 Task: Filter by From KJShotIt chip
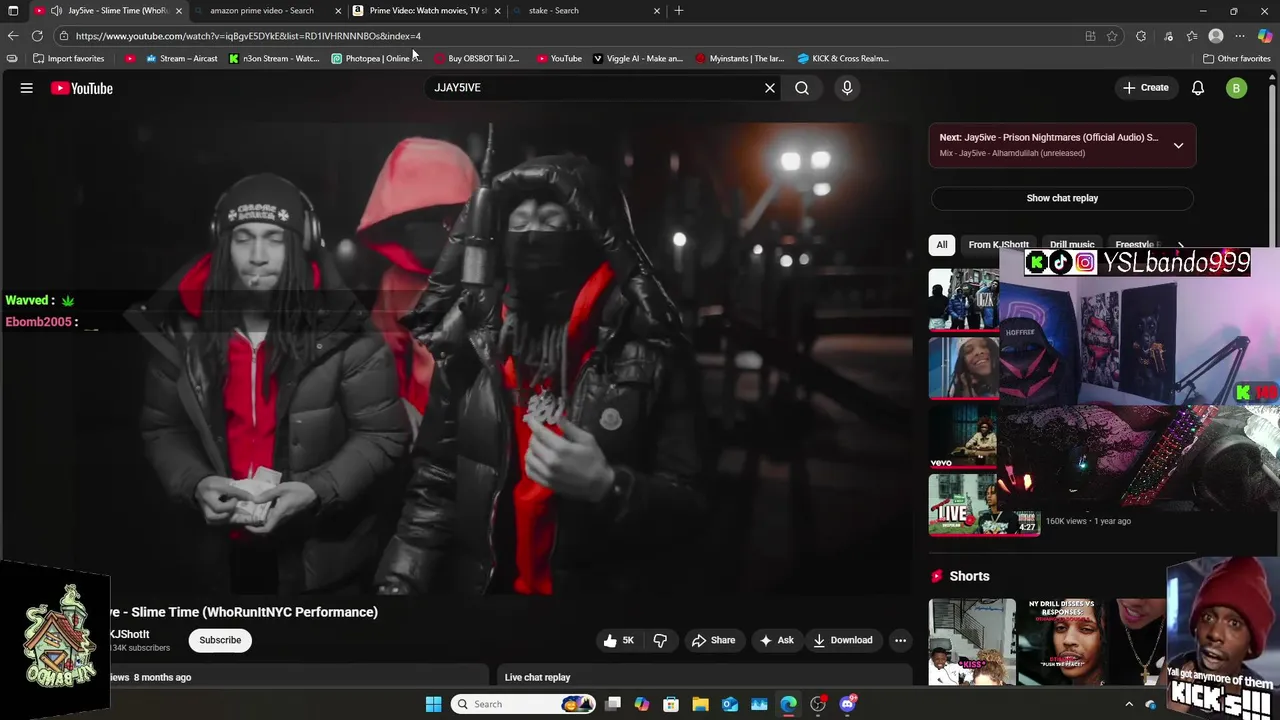998,244
